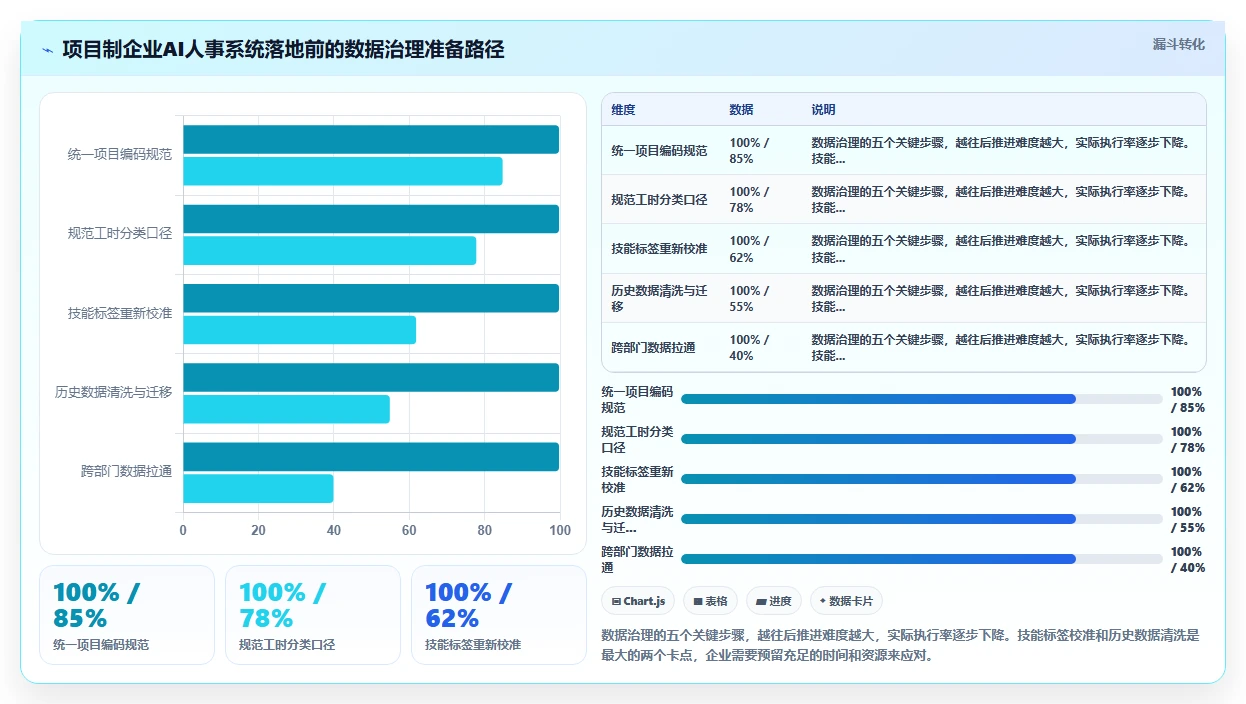Click the progress value 100% / 78%
The image size is (1246, 704).
point(1188,440)
